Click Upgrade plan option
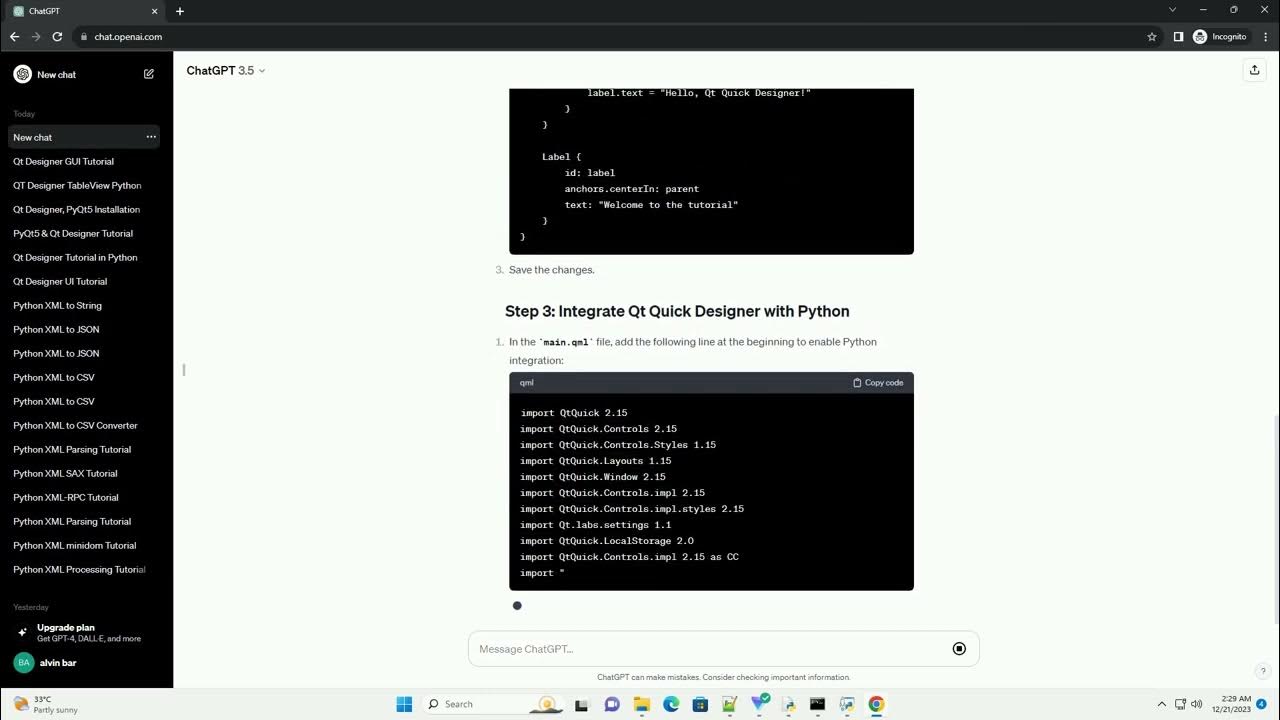The height and width of the screenshot is (720, 1280). pyautogui.click(x=84, y=633)
